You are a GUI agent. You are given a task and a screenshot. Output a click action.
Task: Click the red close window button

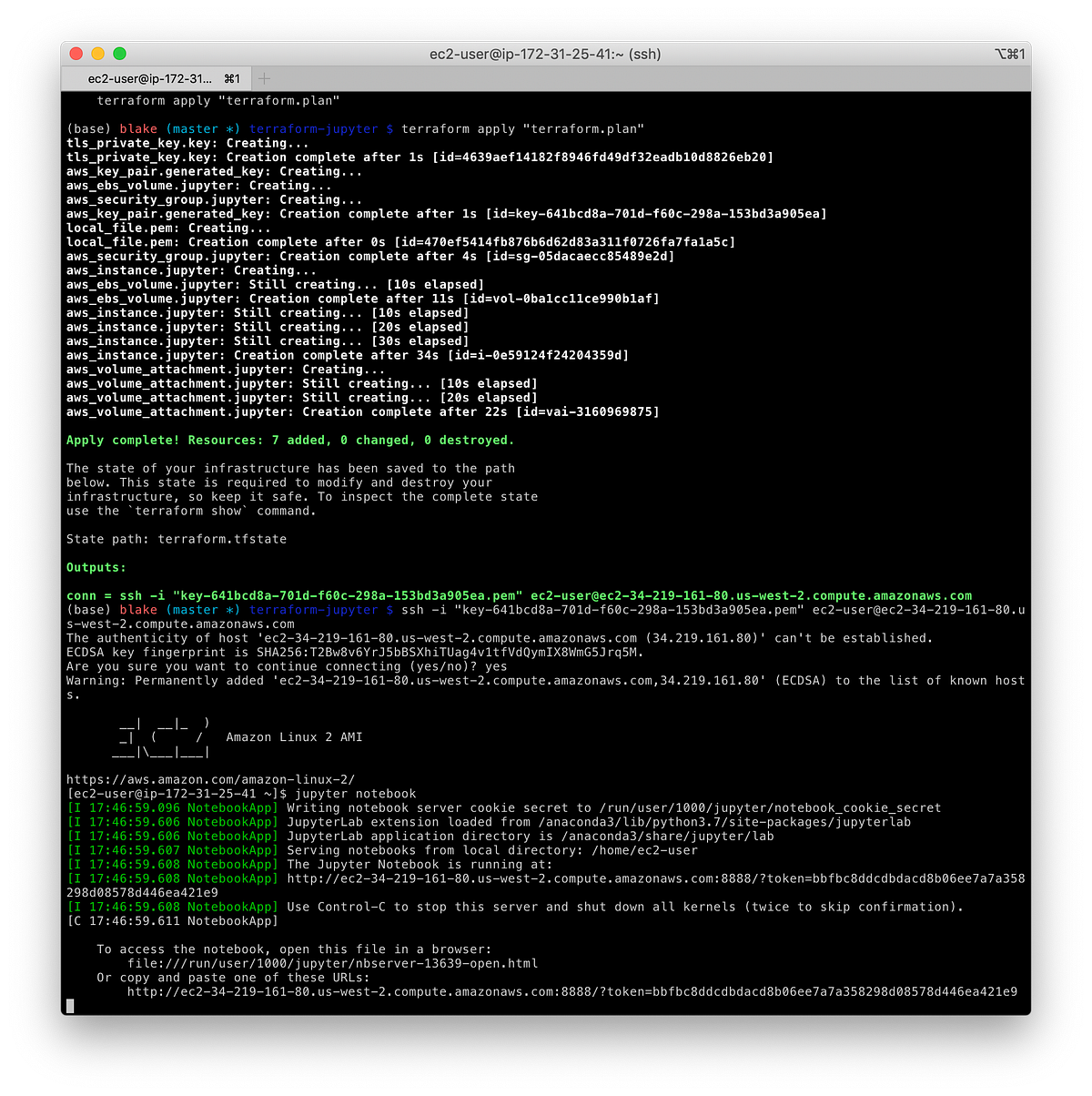coord(76,54)
